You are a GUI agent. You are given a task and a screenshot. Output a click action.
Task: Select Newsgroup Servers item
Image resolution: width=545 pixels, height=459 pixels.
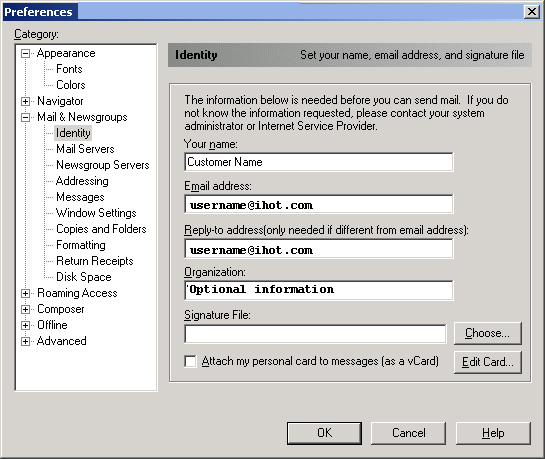coord(103,165)
